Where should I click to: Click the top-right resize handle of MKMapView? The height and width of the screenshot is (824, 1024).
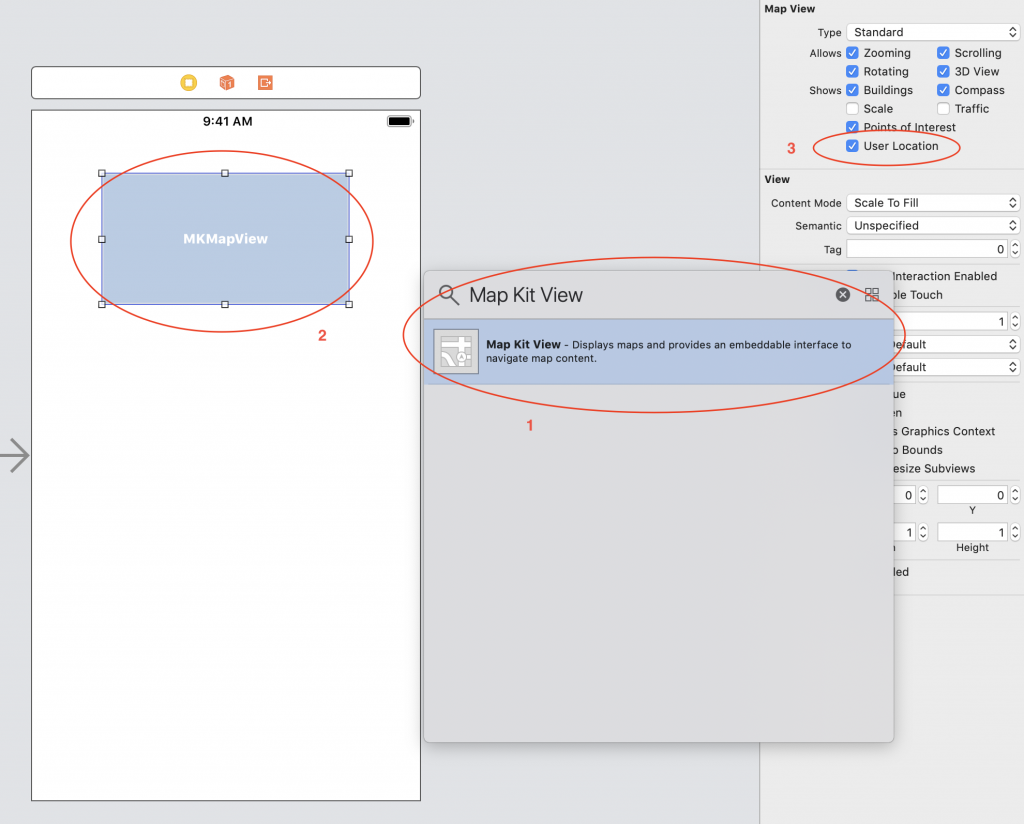tap(349, 173)
